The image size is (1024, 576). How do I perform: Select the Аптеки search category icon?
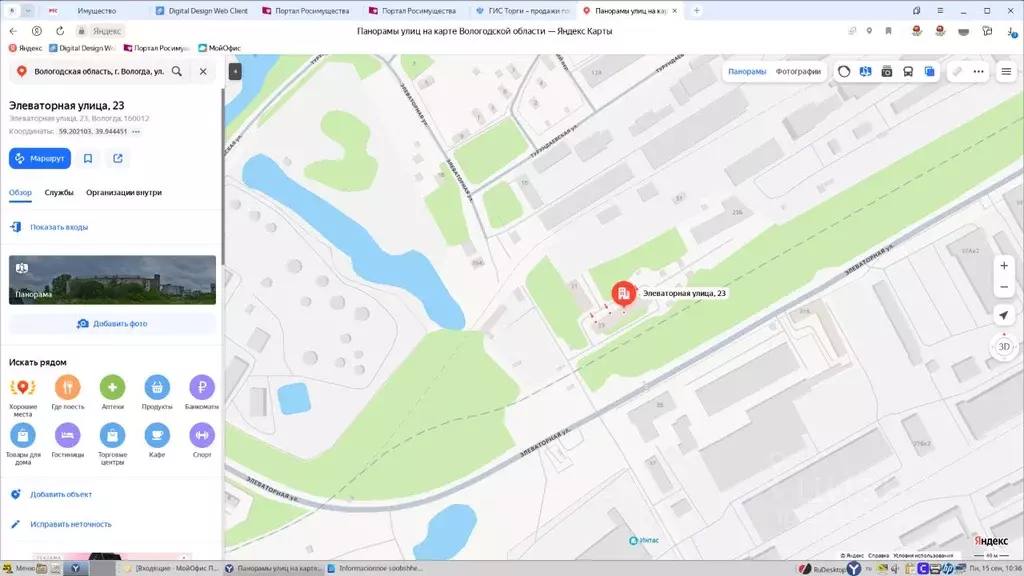pos(113,388)
